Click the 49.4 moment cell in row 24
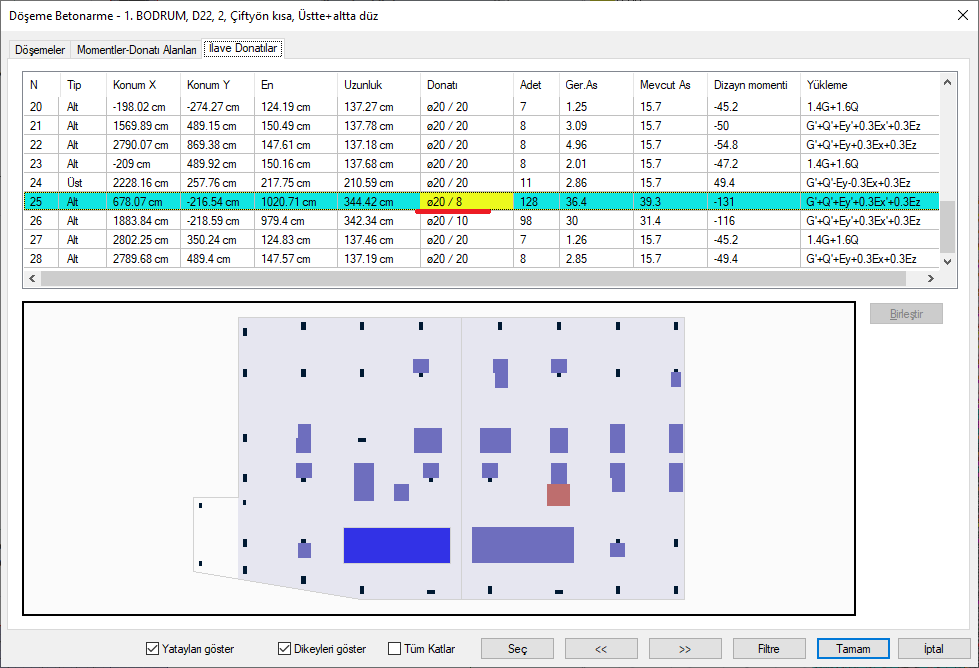The height and width of the screenshot is (668, 979). pos(754,182)
